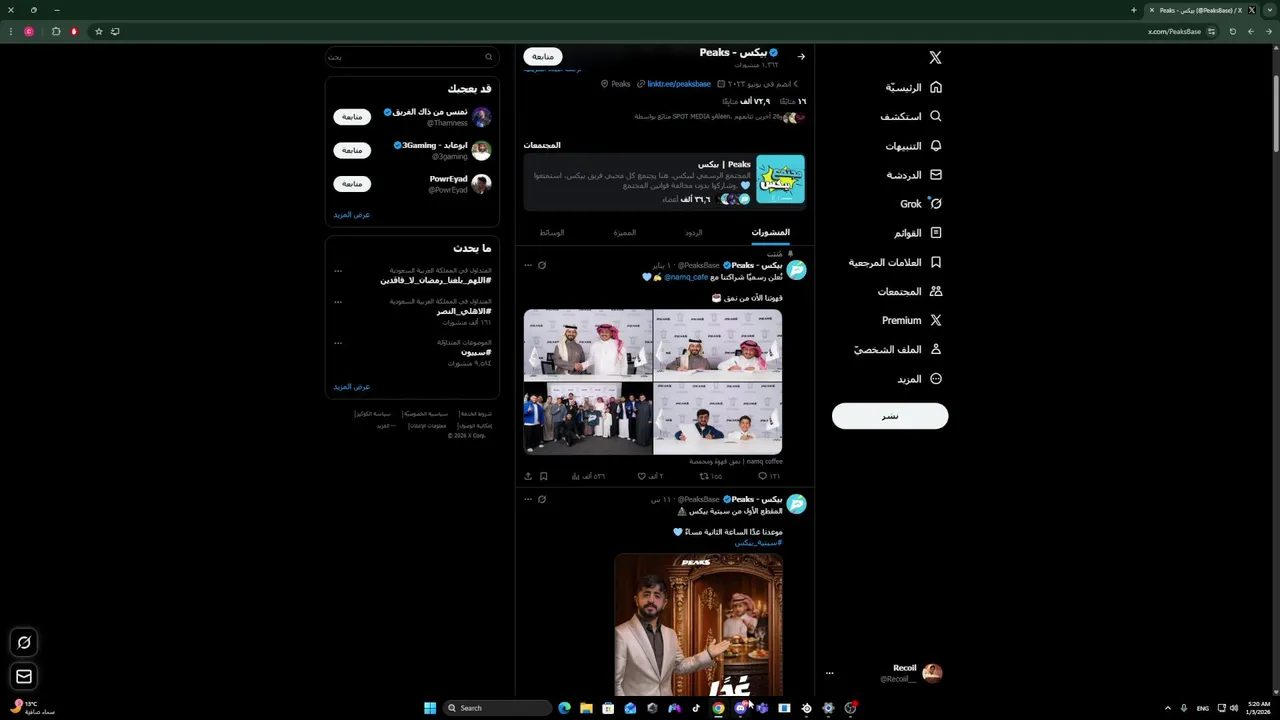The image size is (1280, 720).
Task: Switch to the Highlights (المميزة) tab
Action: coord(625,232)
